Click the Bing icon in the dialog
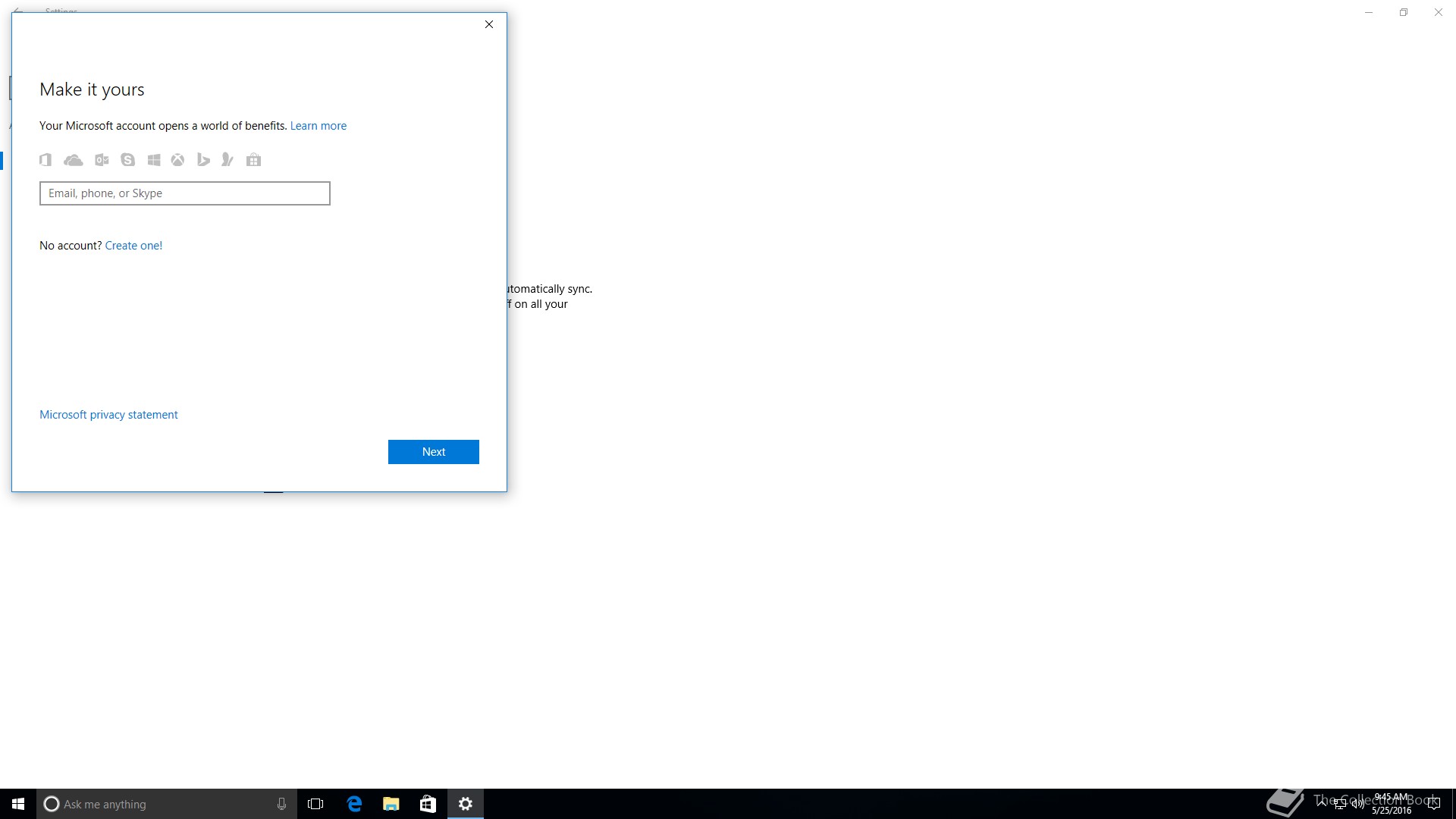This screenshot has width=1456, height=819. pos(203,160)
